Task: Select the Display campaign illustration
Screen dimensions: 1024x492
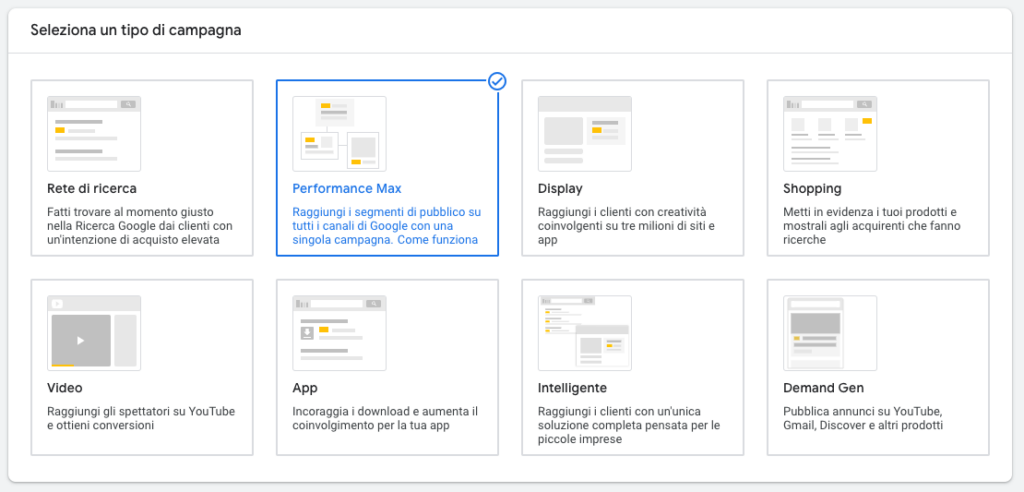Action: [584, 134]
